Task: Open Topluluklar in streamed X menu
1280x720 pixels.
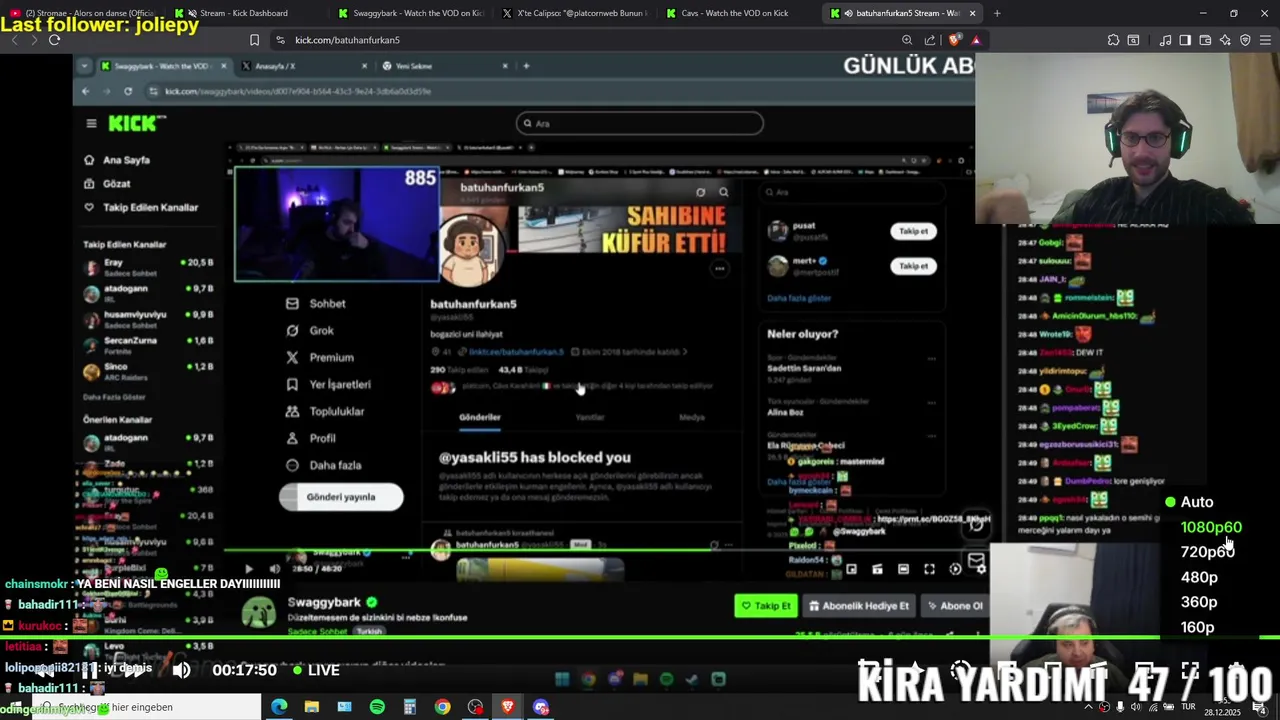Action: [x=325, y=411]
